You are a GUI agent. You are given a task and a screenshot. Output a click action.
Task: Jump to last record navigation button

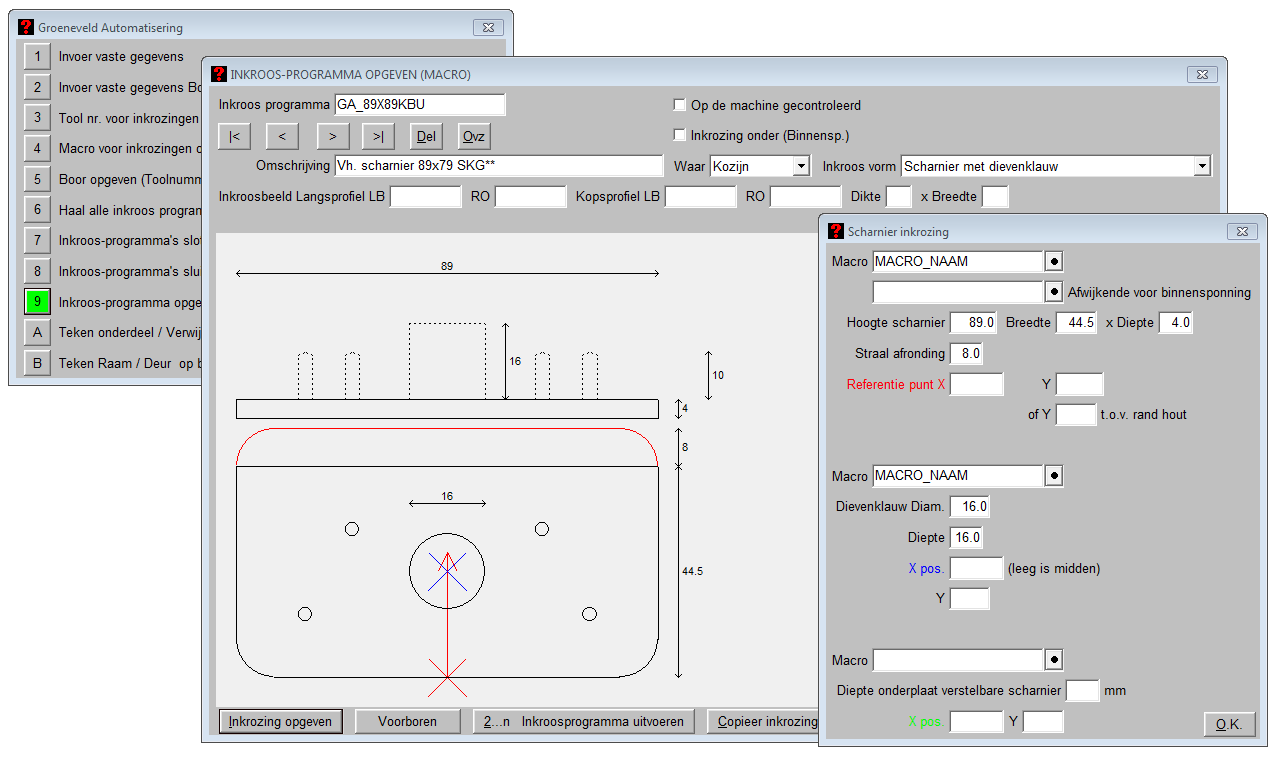pos(378,136)
